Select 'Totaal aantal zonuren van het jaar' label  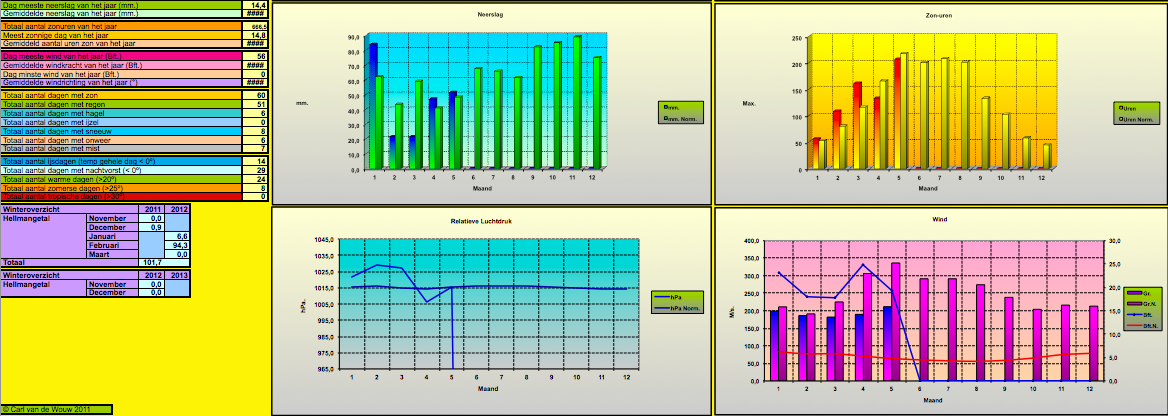coord(121,26)
